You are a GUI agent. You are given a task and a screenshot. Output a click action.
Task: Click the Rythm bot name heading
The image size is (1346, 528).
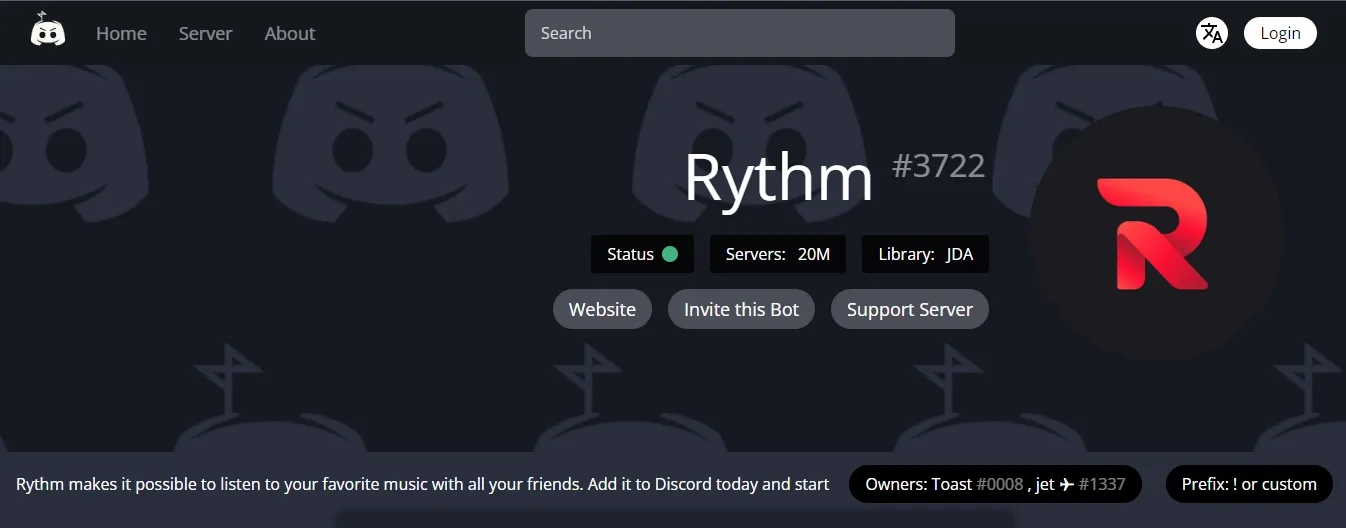pyautogui.click(x=778, y=178)
